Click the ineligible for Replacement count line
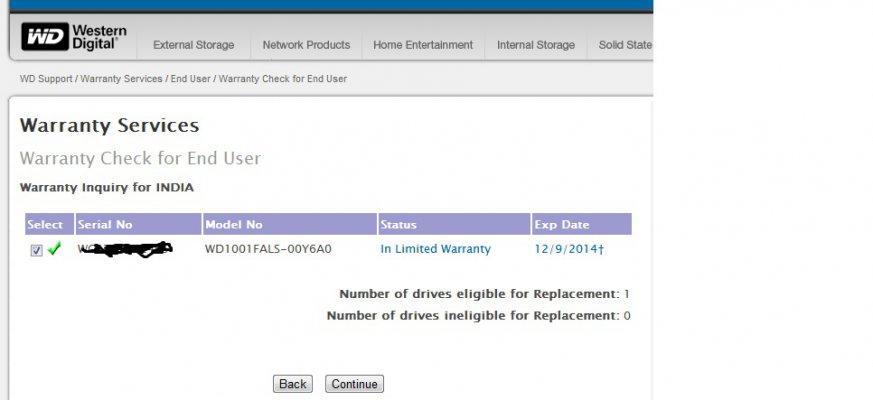Viewport: 873px width, 400px height. pyautogui.click(x=478, y=316)
